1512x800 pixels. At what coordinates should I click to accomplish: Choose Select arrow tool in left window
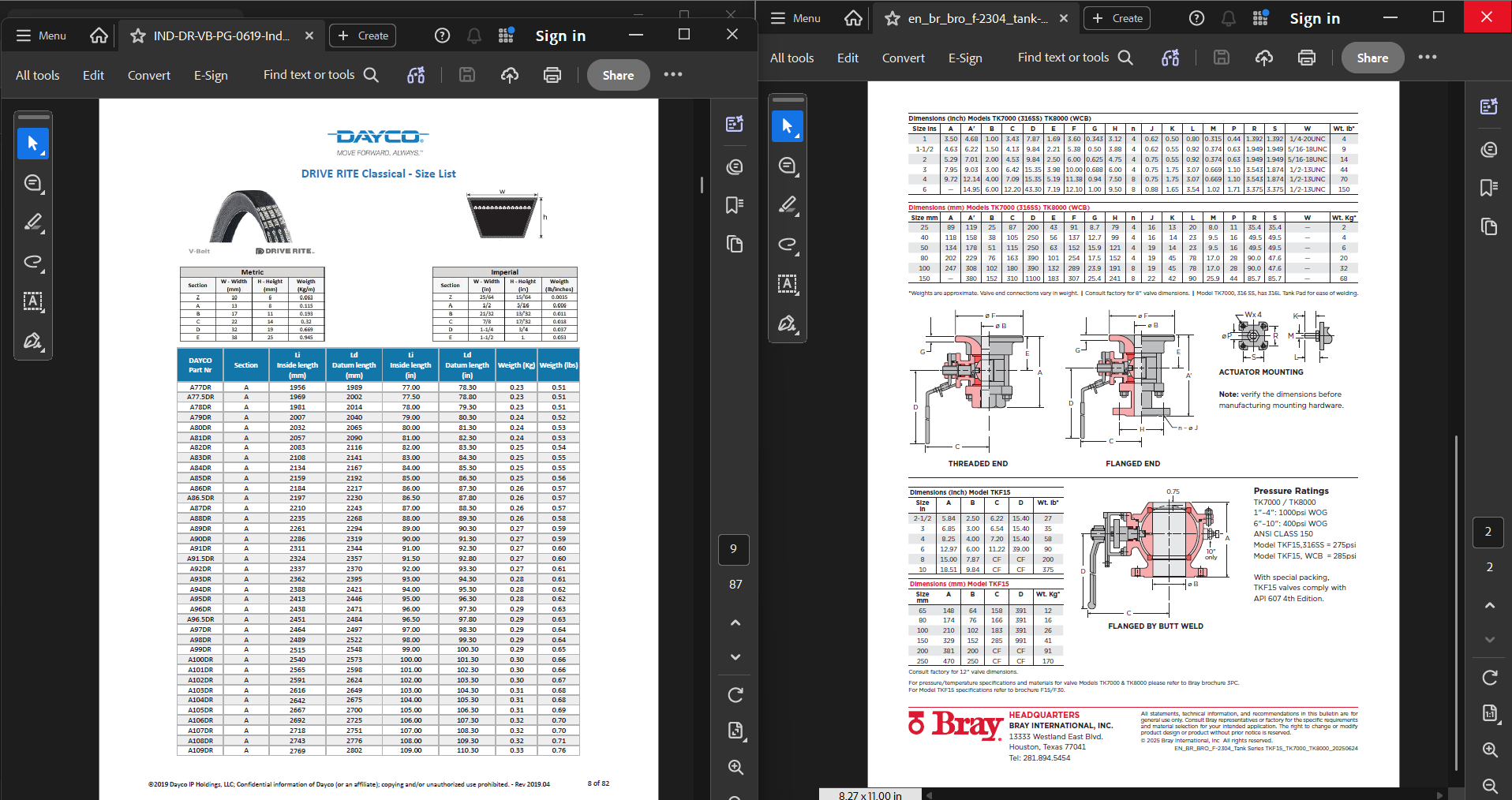coord(33,144)
